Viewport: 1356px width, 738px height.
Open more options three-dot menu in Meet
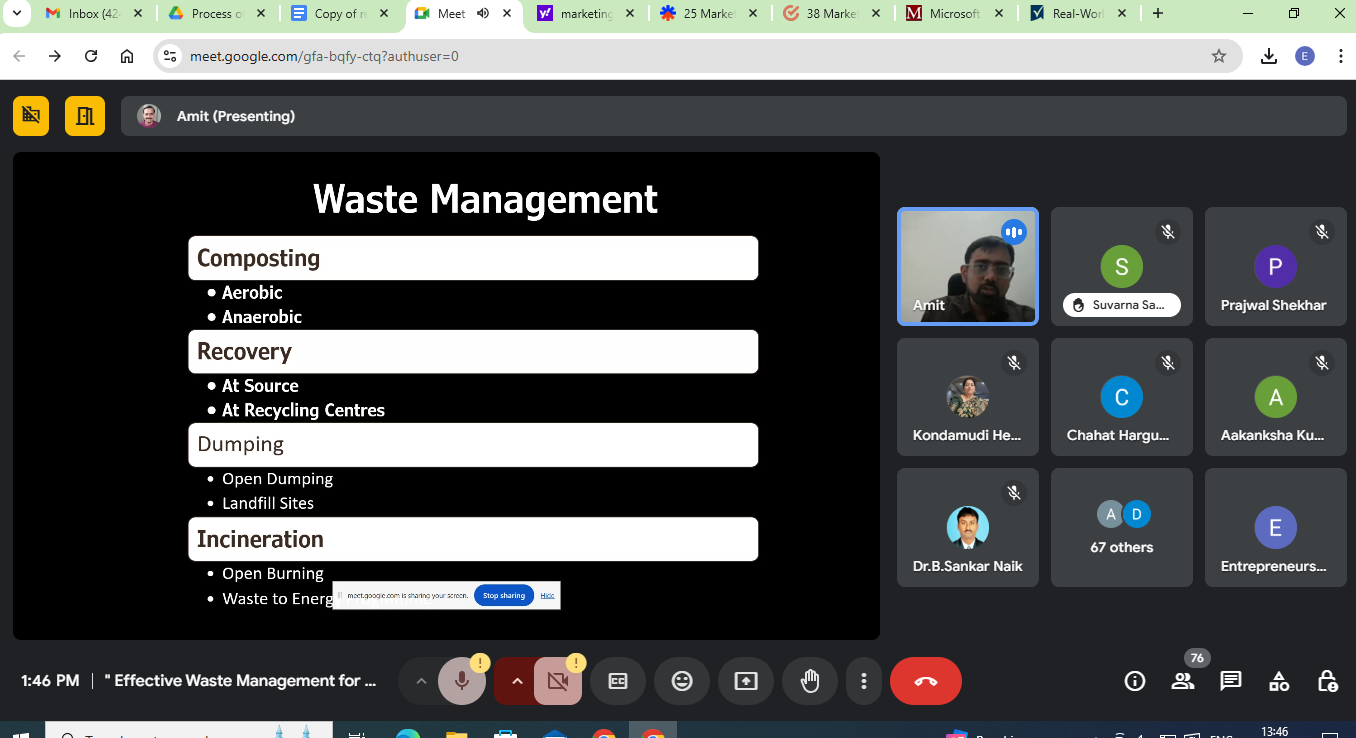coord(863,681)
